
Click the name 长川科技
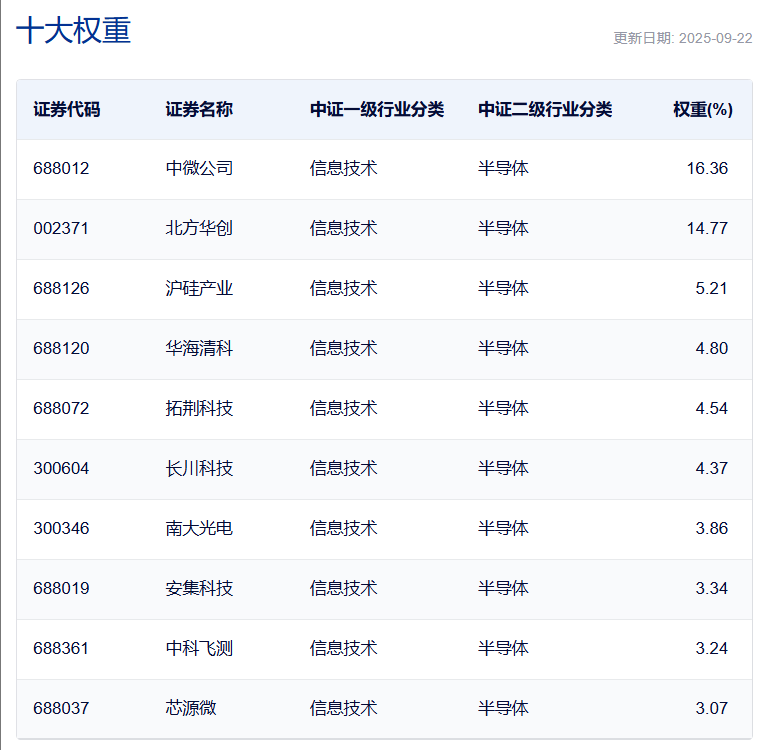(199, 469)
